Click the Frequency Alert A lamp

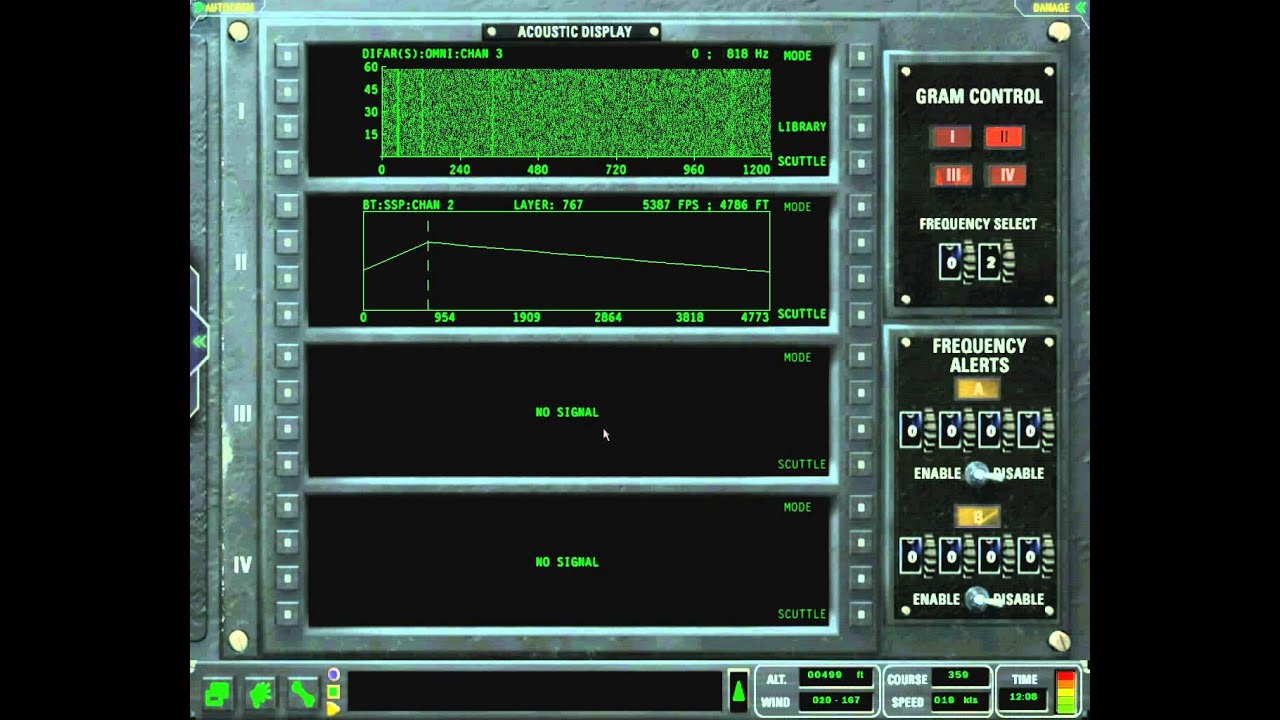point(977,389)
